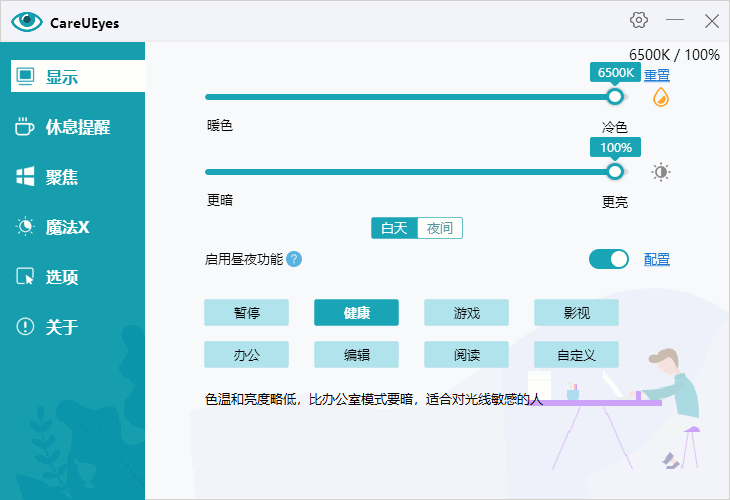Toggle the 启用昼夜功能 switch off
The height and width of the screenshot is (500, 730).
pos(608,259)
